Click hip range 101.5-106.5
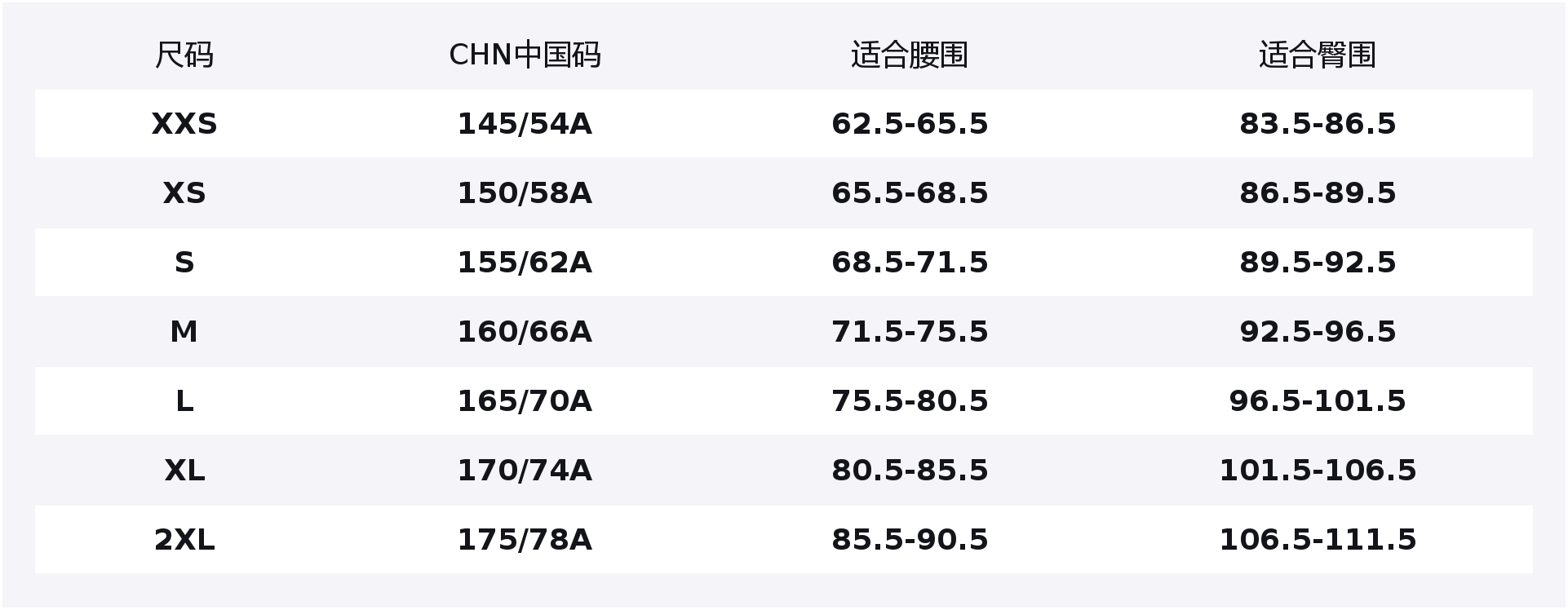 pyautogui.click(x=1318, y=471)
